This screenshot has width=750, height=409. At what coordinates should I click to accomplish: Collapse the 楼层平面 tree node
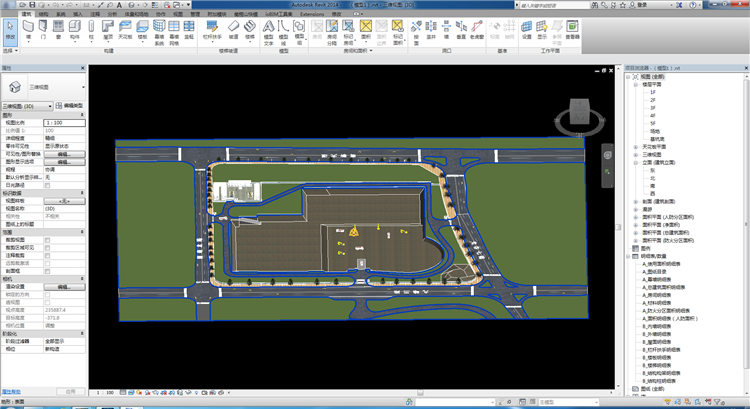point(635,86)
